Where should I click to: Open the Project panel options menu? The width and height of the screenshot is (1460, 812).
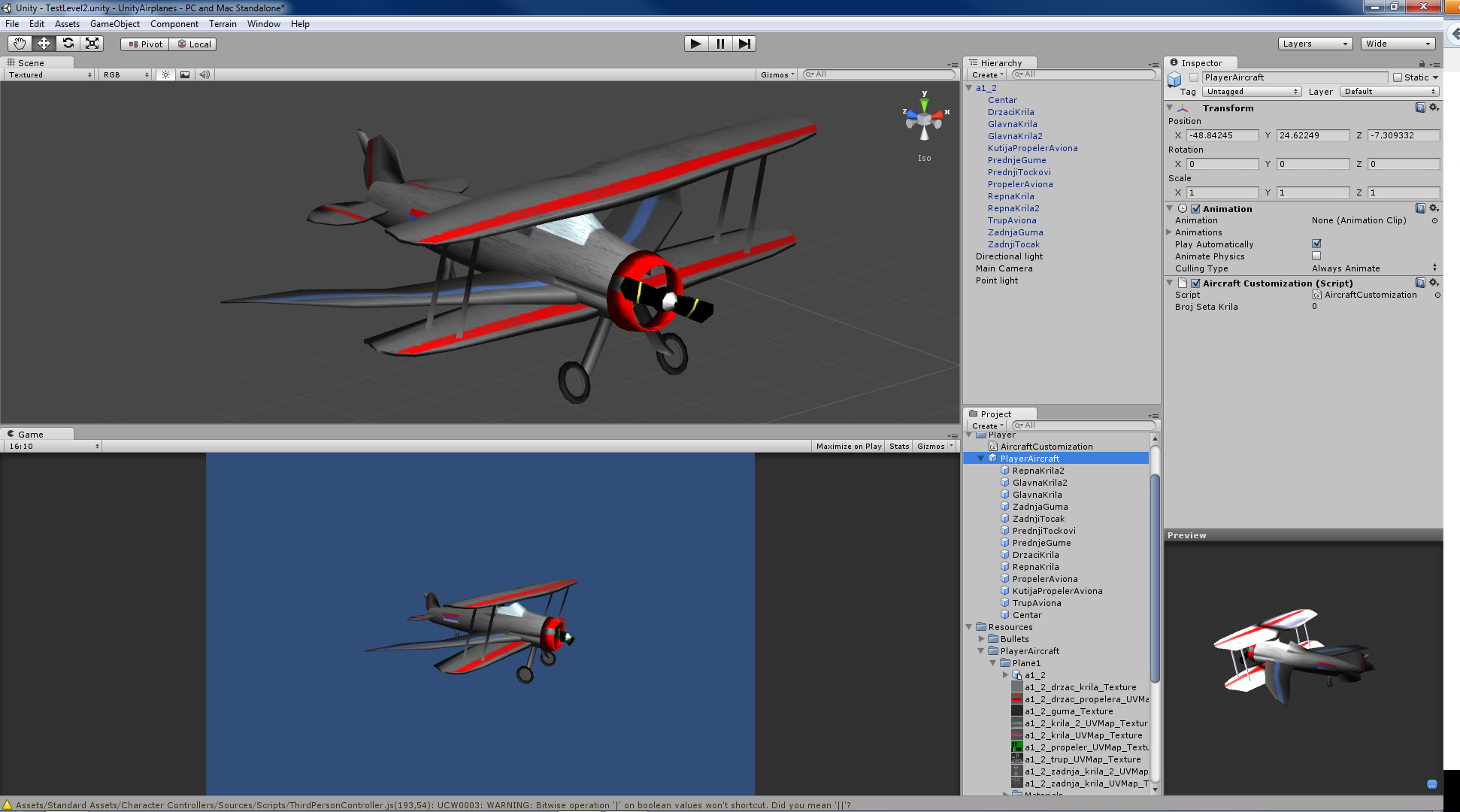point(1153,416)
